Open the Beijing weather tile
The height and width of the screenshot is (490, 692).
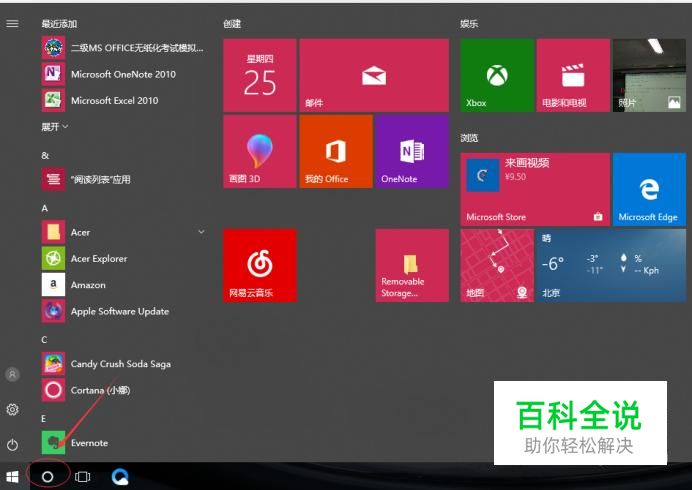[x=611, y=265]
